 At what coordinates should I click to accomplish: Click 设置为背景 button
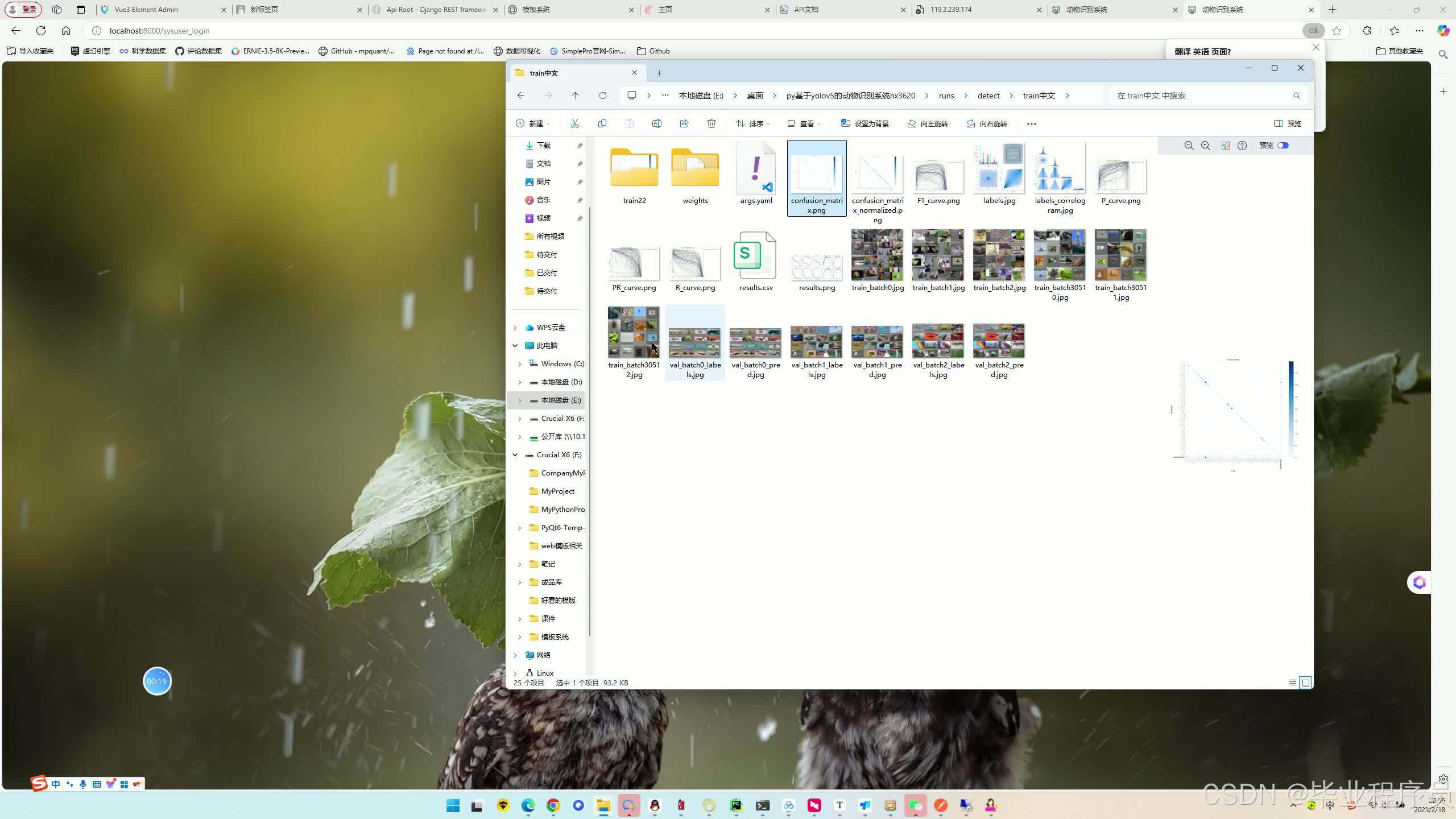point(864,123)
